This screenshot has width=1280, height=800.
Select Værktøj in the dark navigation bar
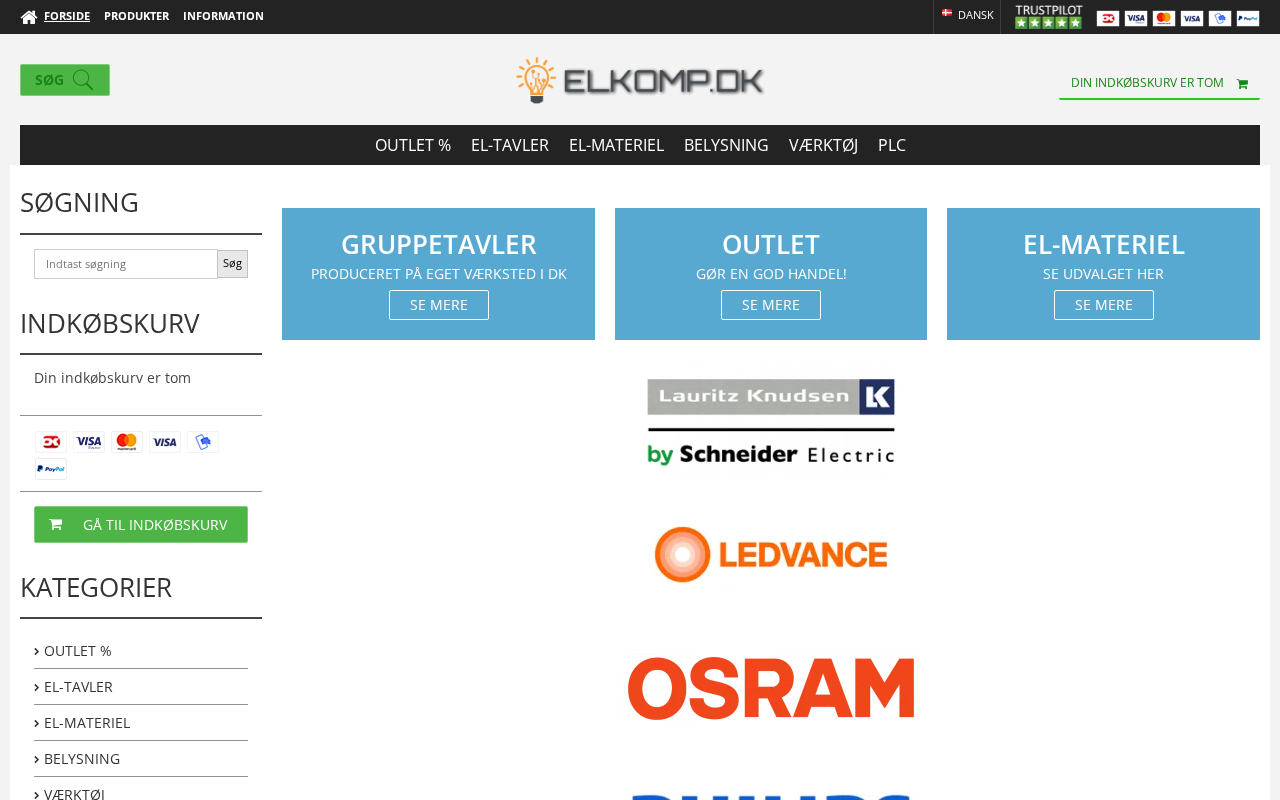tap(823, 145)
